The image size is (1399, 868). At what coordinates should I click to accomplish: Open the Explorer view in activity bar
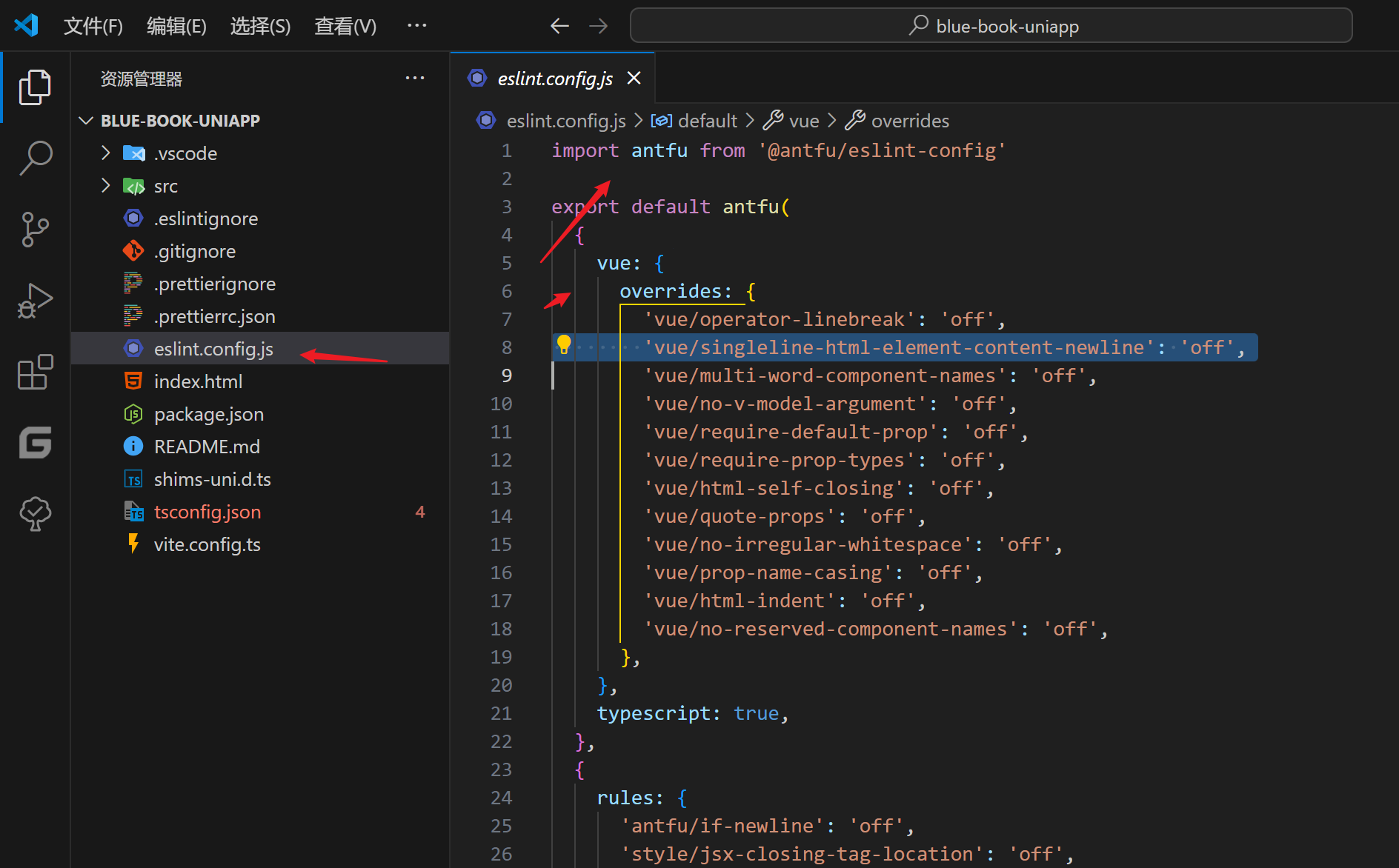[35, 87]
